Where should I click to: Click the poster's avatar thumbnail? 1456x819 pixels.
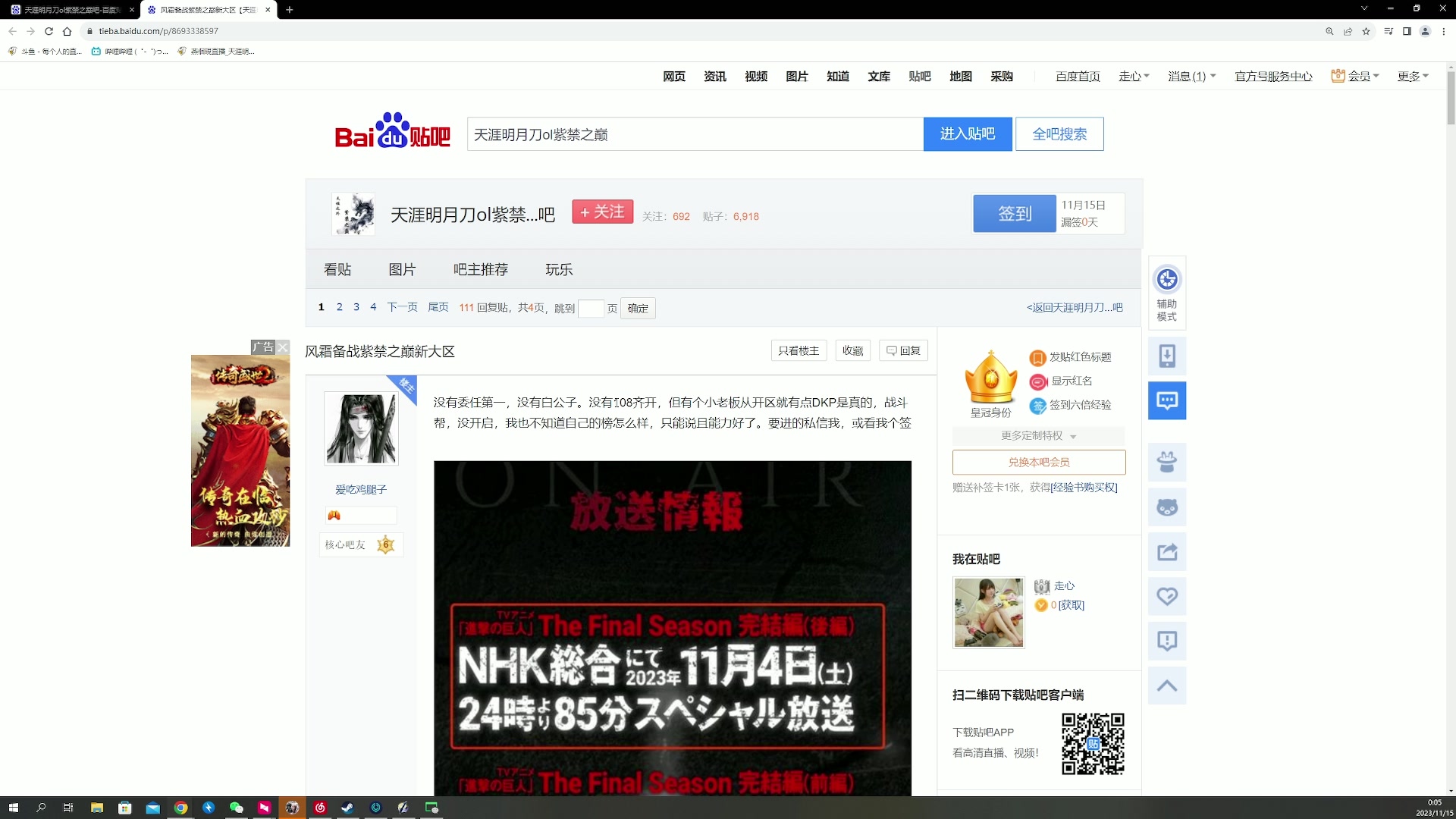pos(361,428)
